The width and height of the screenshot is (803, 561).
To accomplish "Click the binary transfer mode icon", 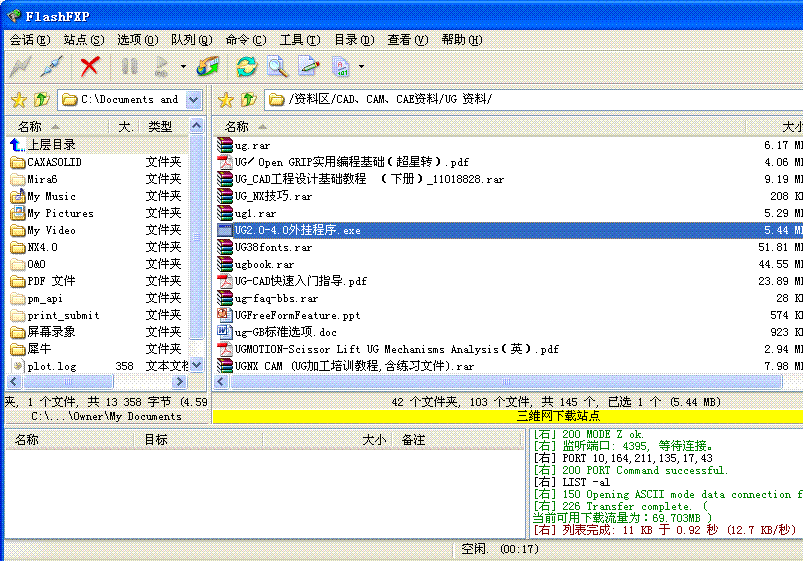I will [x=341, y=67].
